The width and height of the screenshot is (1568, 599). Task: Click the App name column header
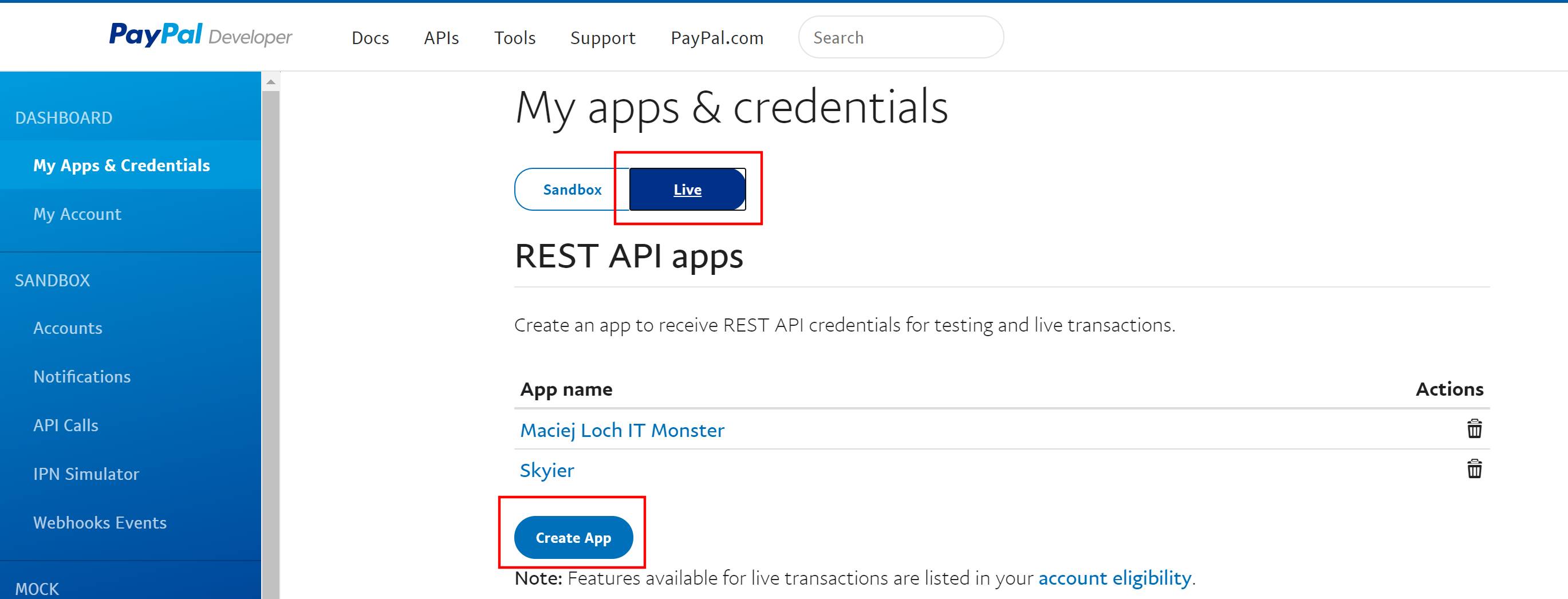click(x=566, y=389)
